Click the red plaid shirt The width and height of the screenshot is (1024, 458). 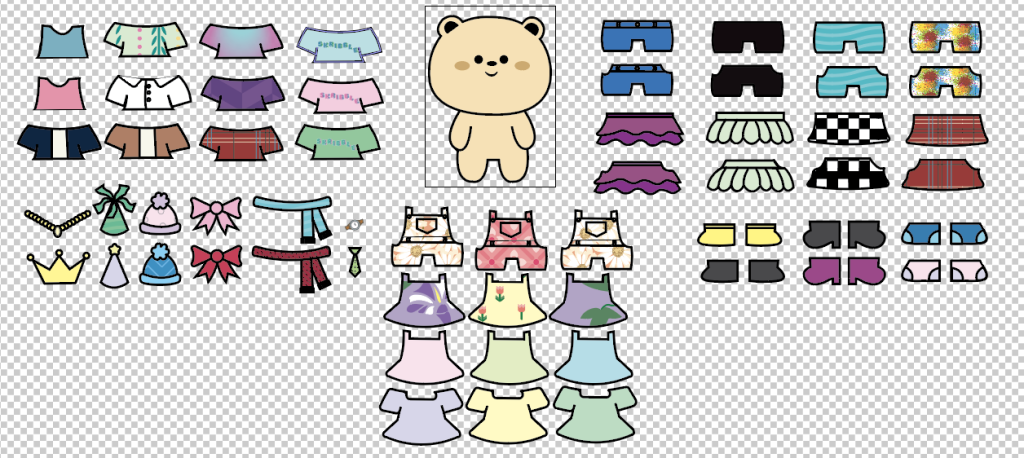click(240, 141)
